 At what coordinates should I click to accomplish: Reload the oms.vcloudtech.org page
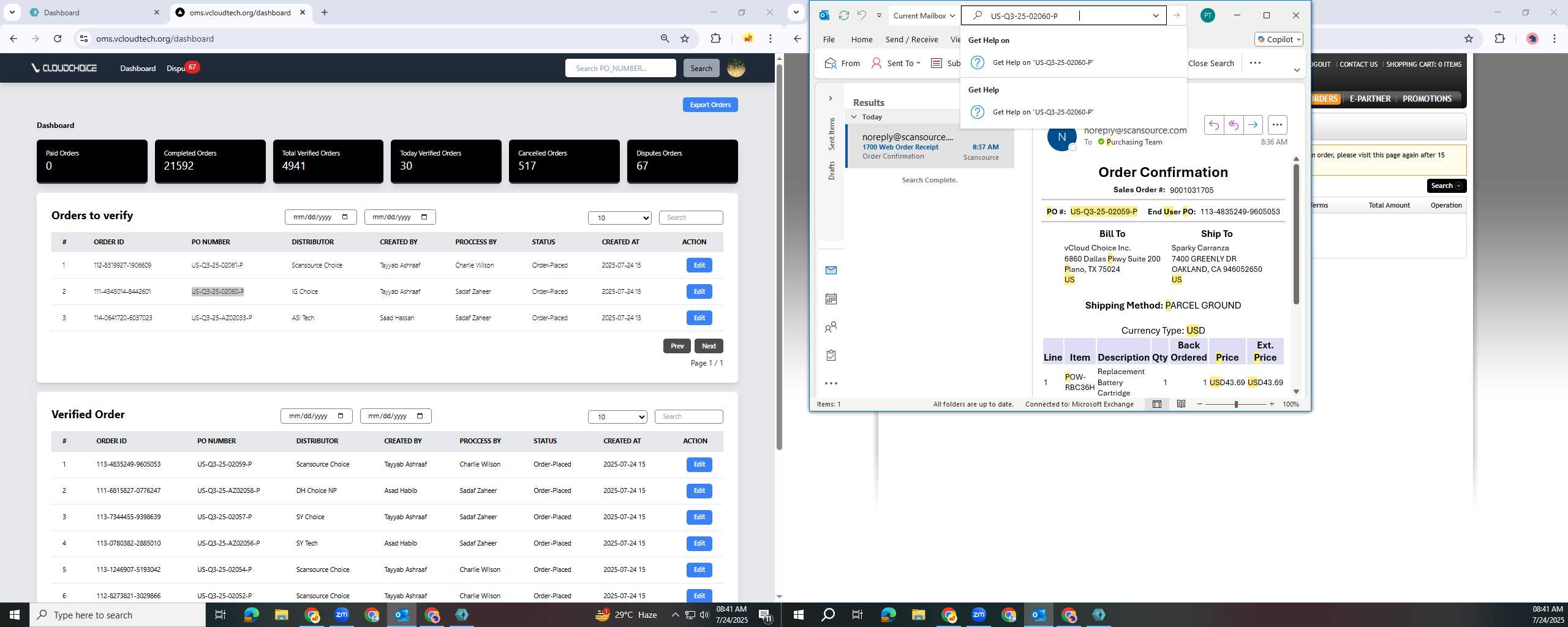pyautogui.click(x=58, y=39)
